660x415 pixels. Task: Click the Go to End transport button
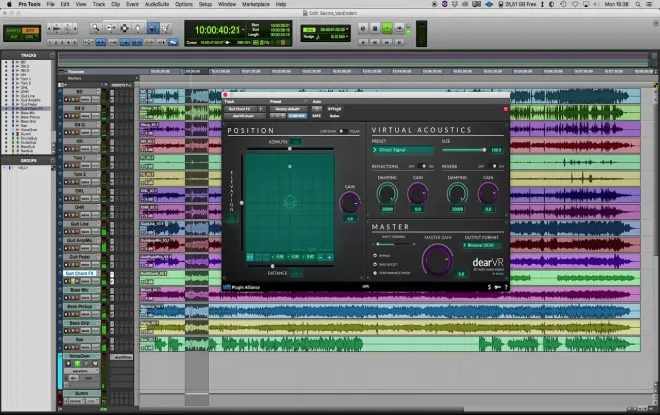(x=399, y=42)
